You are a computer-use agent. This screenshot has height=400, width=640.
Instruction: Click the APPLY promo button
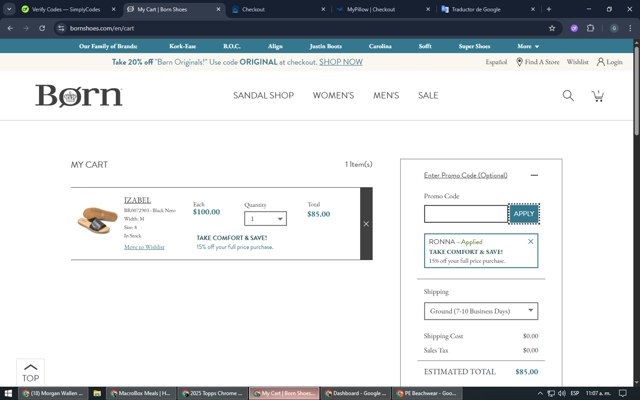click(524, 214)
